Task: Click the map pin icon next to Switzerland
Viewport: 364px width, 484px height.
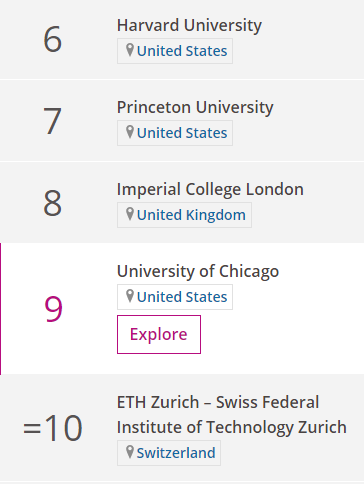Action: click(130, 452)
